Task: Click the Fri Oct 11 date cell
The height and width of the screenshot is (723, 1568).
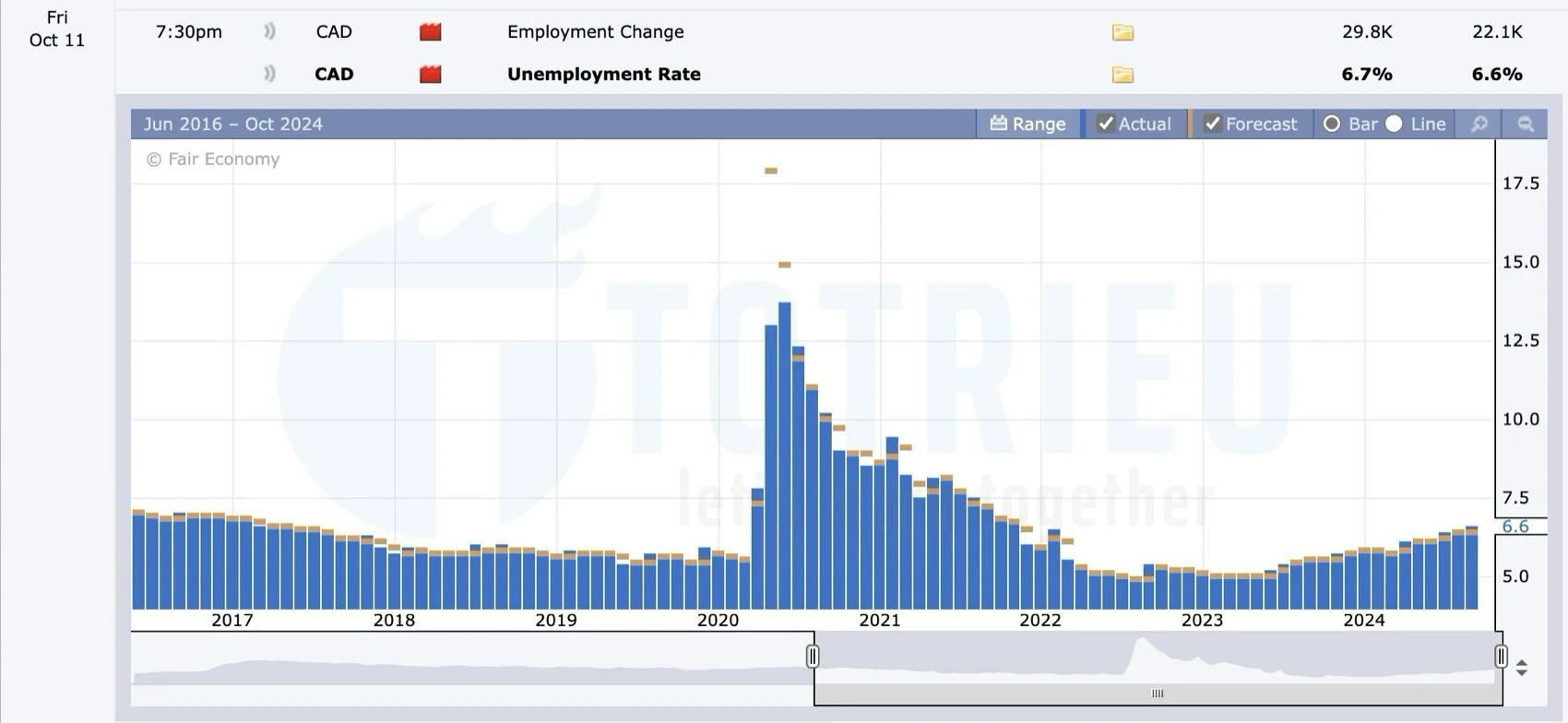Action: click(x=57, y=29)
